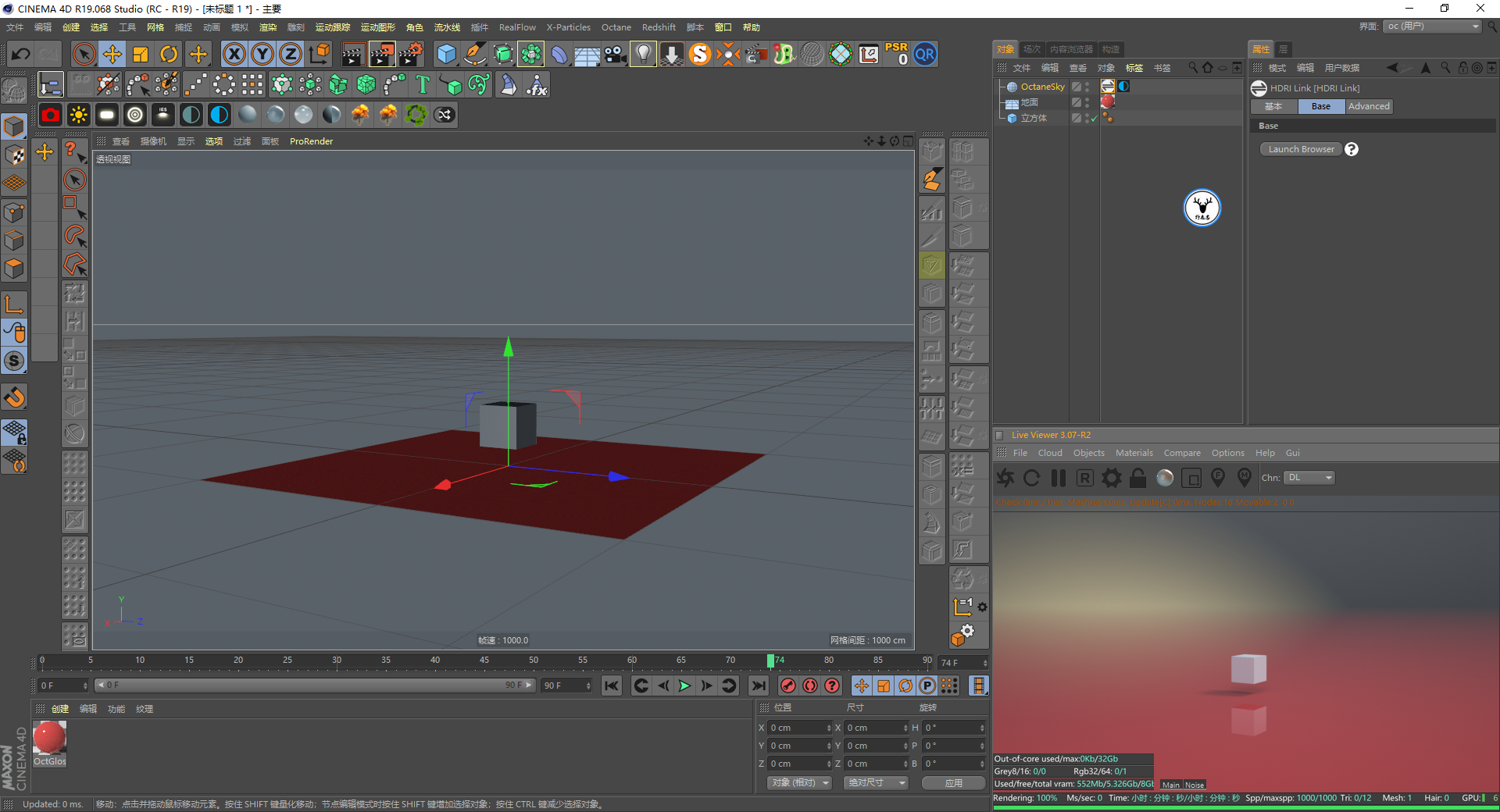Open the 渲染 menu

(x=268, y=27)
